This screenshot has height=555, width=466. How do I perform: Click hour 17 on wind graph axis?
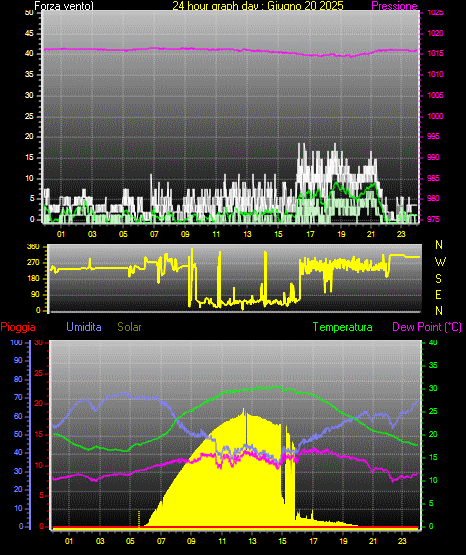click(x=310, y=234)
